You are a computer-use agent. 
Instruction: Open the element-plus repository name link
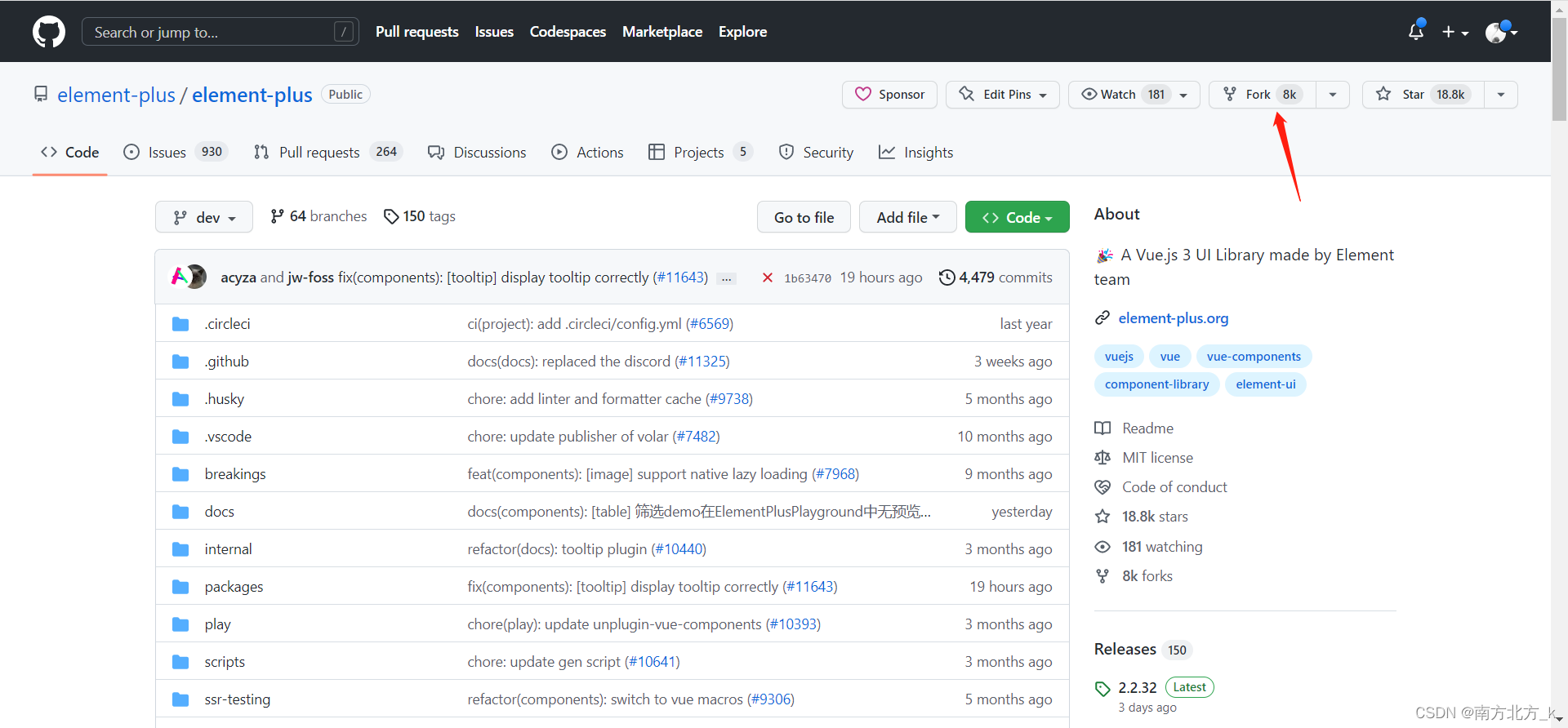252,95
